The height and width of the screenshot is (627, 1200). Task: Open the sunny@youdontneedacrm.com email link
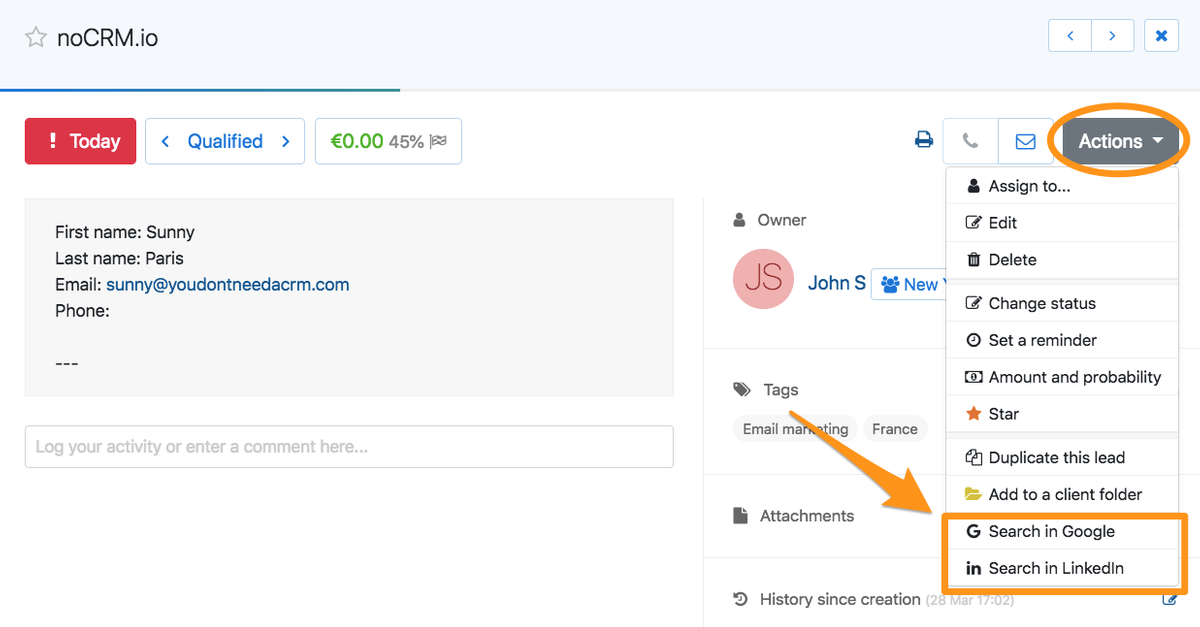228,285
